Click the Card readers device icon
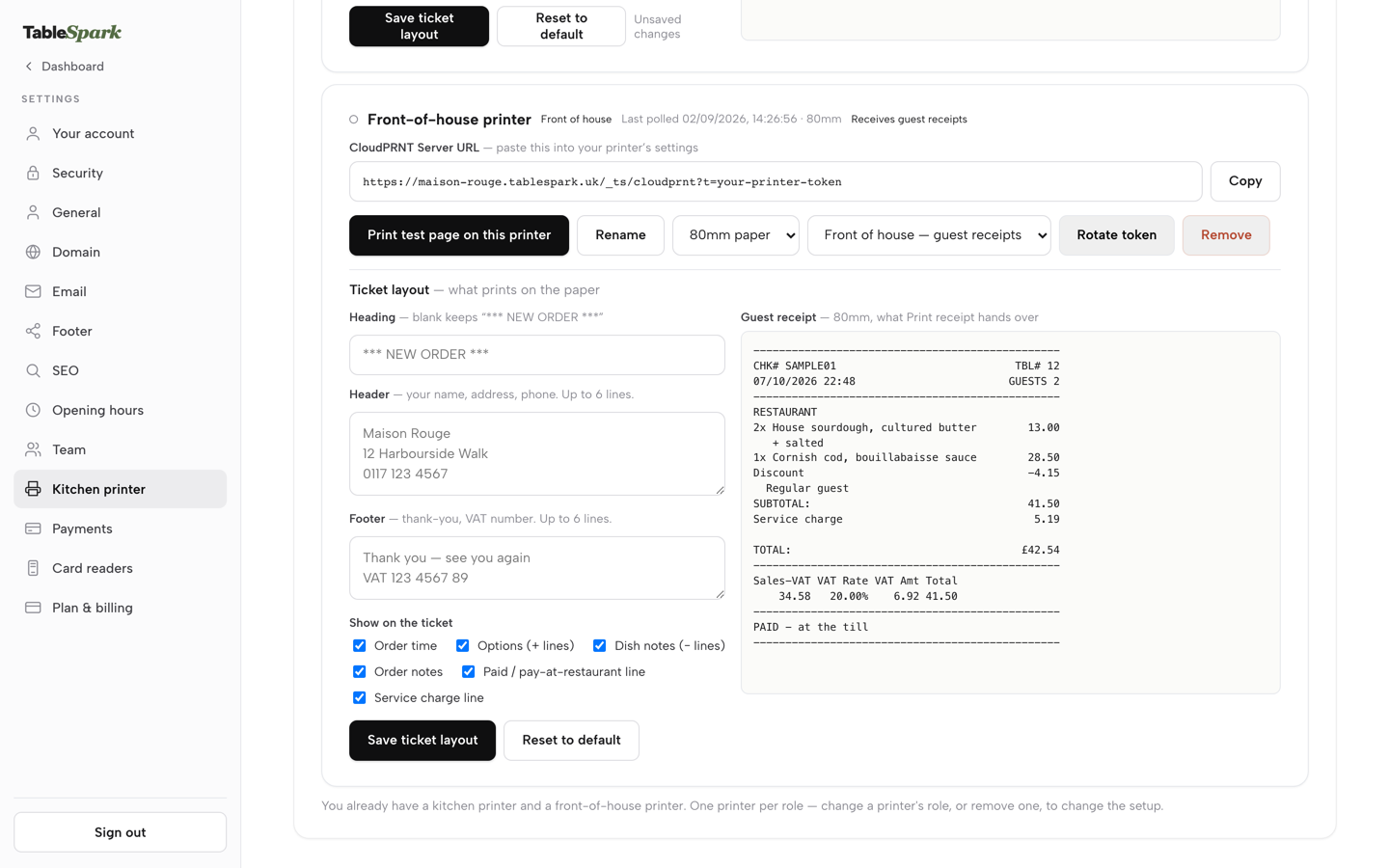Image resolution: width=1389 pixels, height=868 pixels. [33, 569]
